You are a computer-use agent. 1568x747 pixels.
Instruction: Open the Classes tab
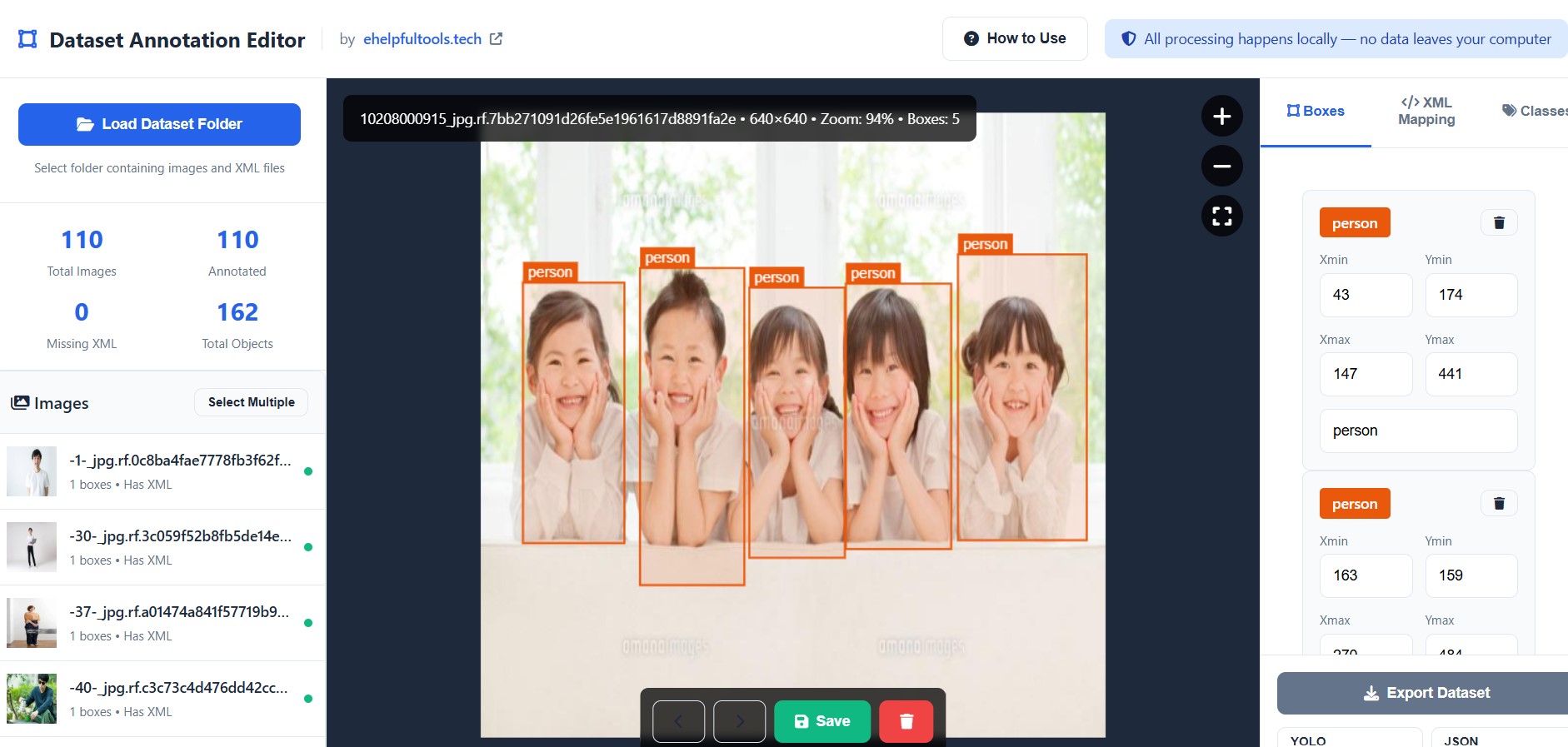[1535, 111]
